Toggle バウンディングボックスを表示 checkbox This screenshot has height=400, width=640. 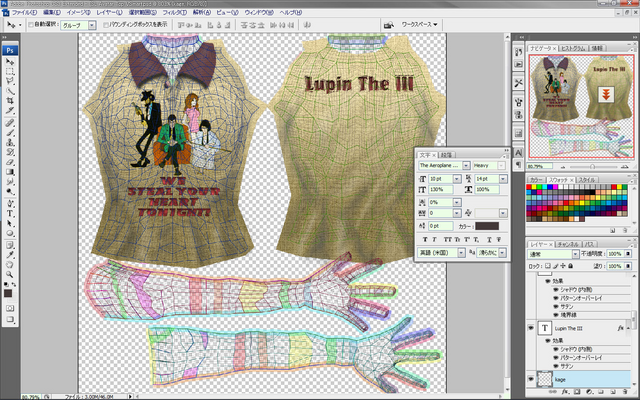tap(106, 25)
